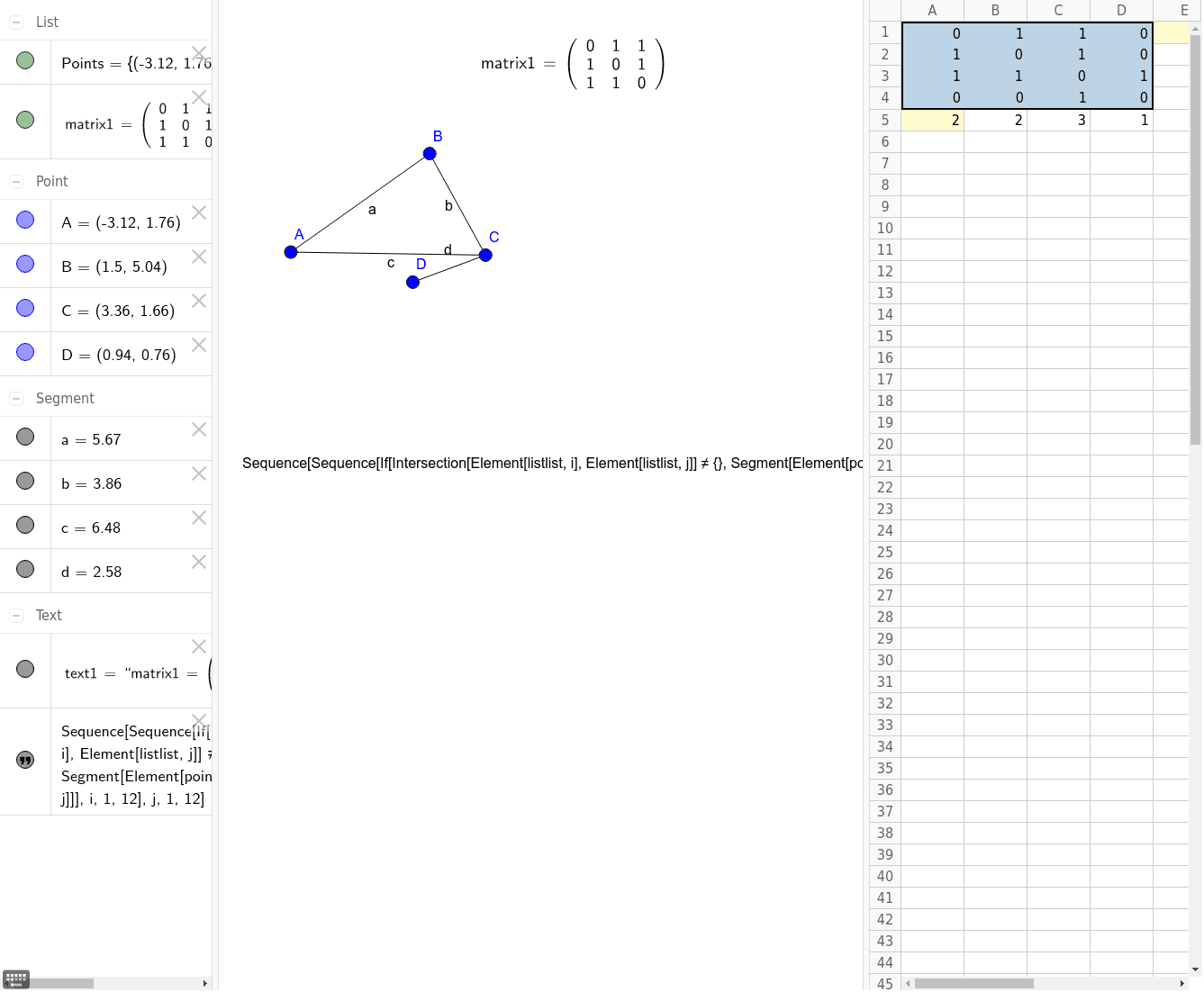Collapse the Text section
The image size is (1204, 992).
(15, 615)
